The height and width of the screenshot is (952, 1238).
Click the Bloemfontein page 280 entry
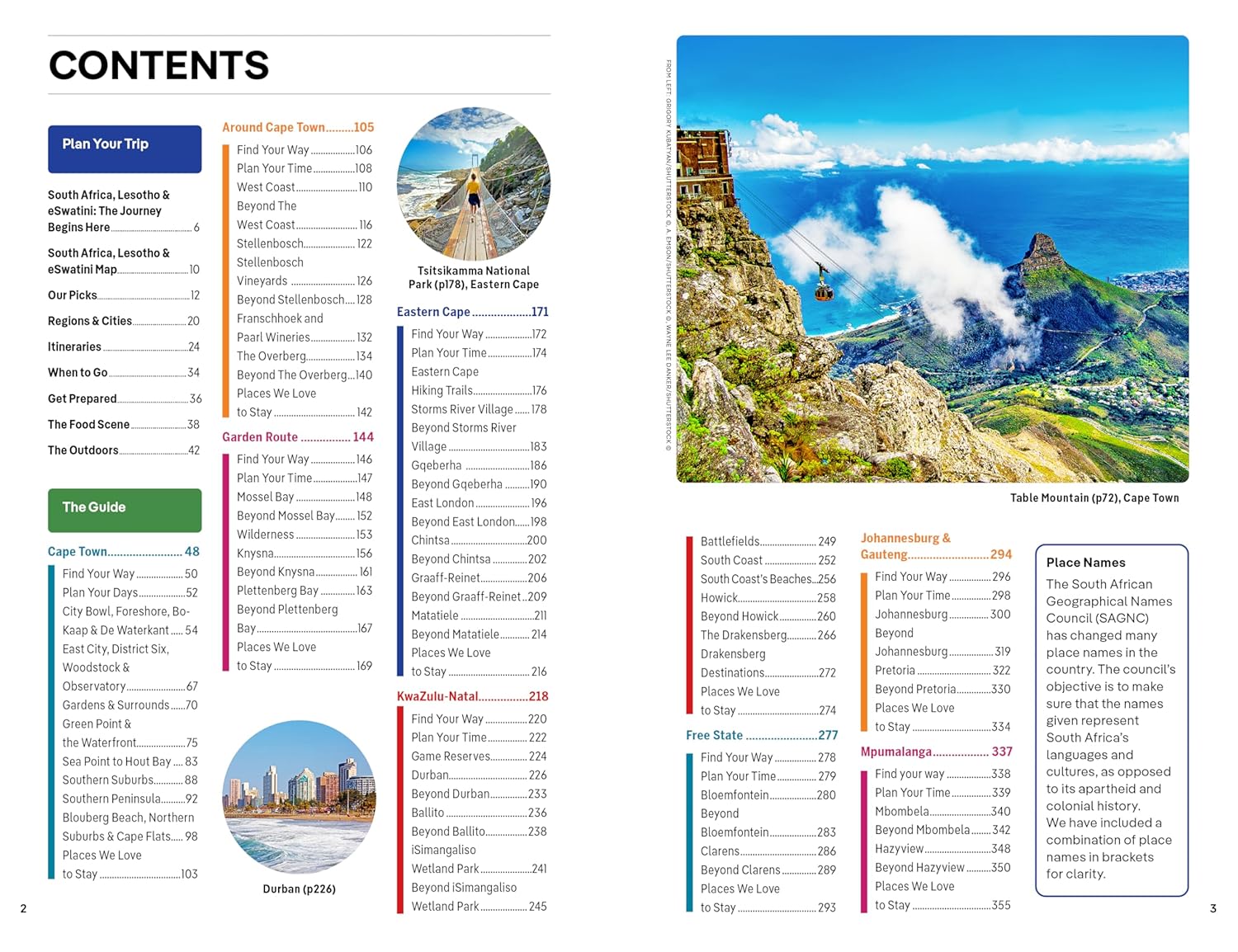click(768, 795)
